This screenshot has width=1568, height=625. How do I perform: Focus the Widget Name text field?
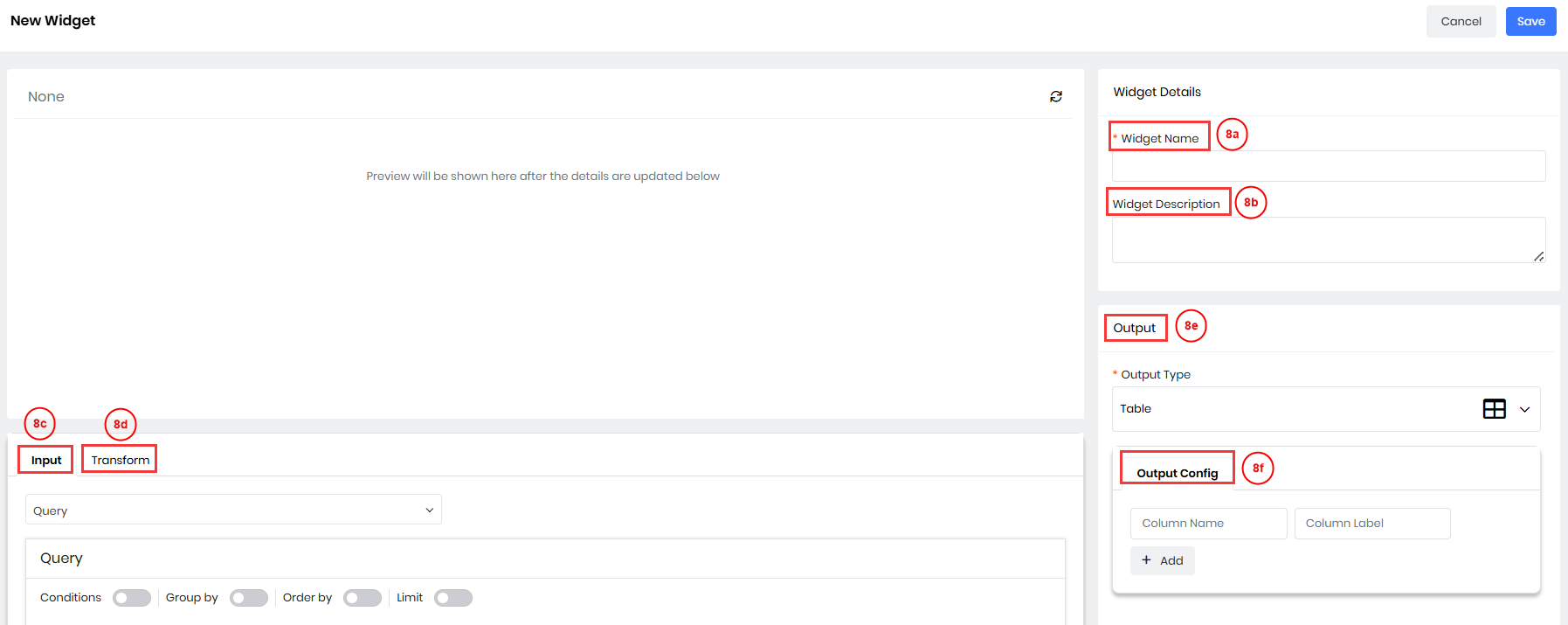[1328, 166]
